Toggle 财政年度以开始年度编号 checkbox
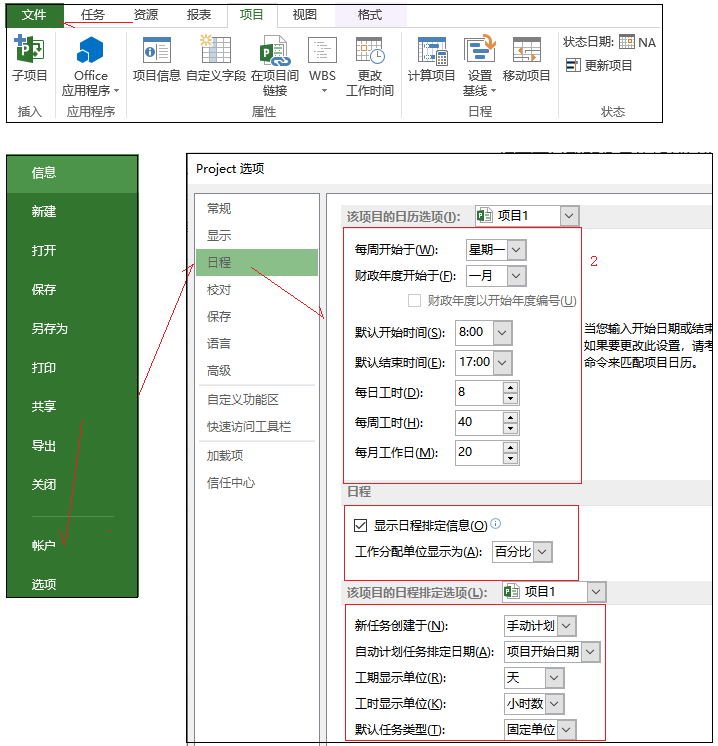 tap(414, 301)
